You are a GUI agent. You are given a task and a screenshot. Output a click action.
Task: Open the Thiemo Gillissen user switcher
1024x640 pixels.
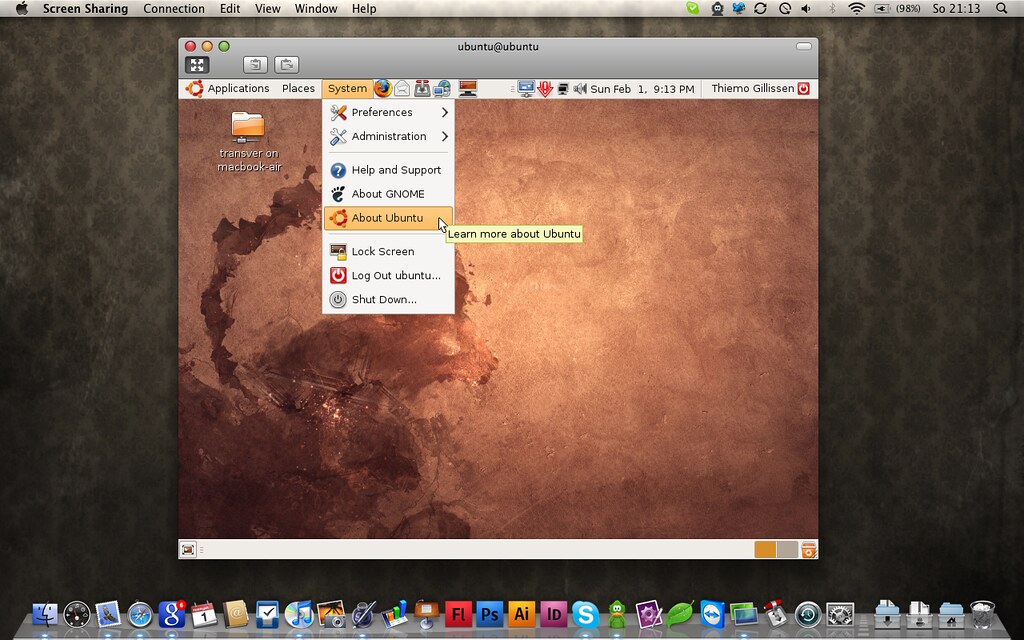coord(752,88)
